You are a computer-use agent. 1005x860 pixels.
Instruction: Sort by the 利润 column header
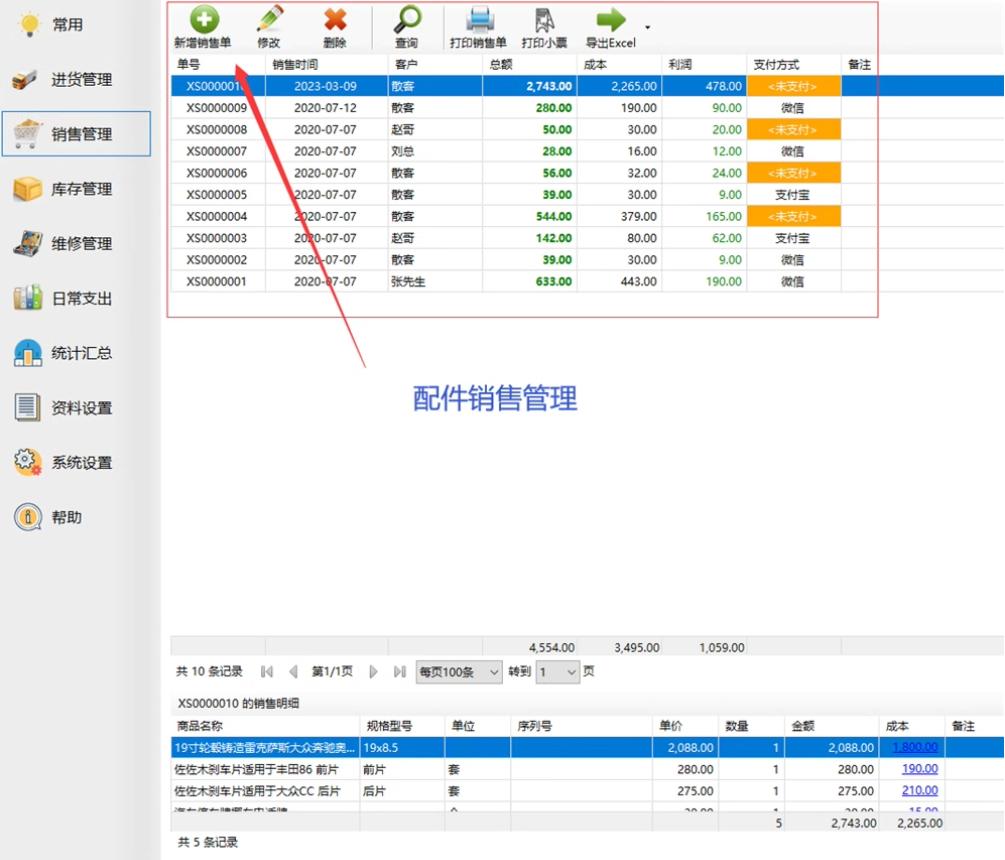[704, 65]
